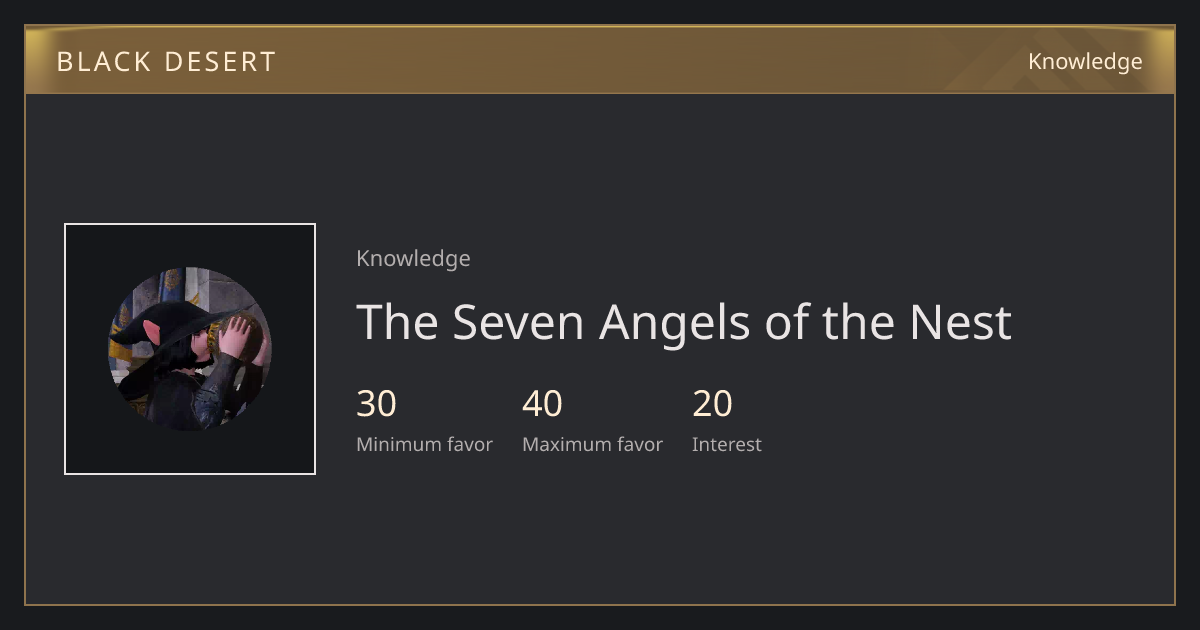Select The Seven Angels of the Nest title

(684, 323)
